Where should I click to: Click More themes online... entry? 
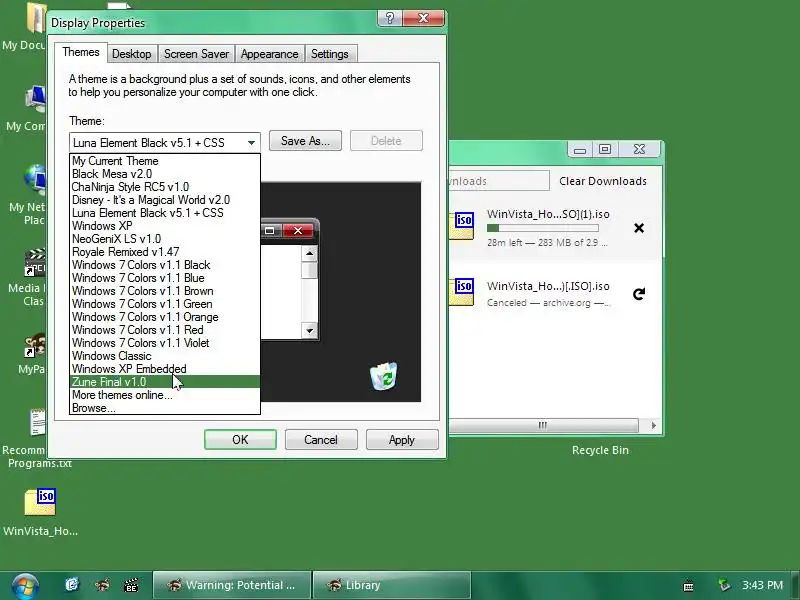[165, 395]
